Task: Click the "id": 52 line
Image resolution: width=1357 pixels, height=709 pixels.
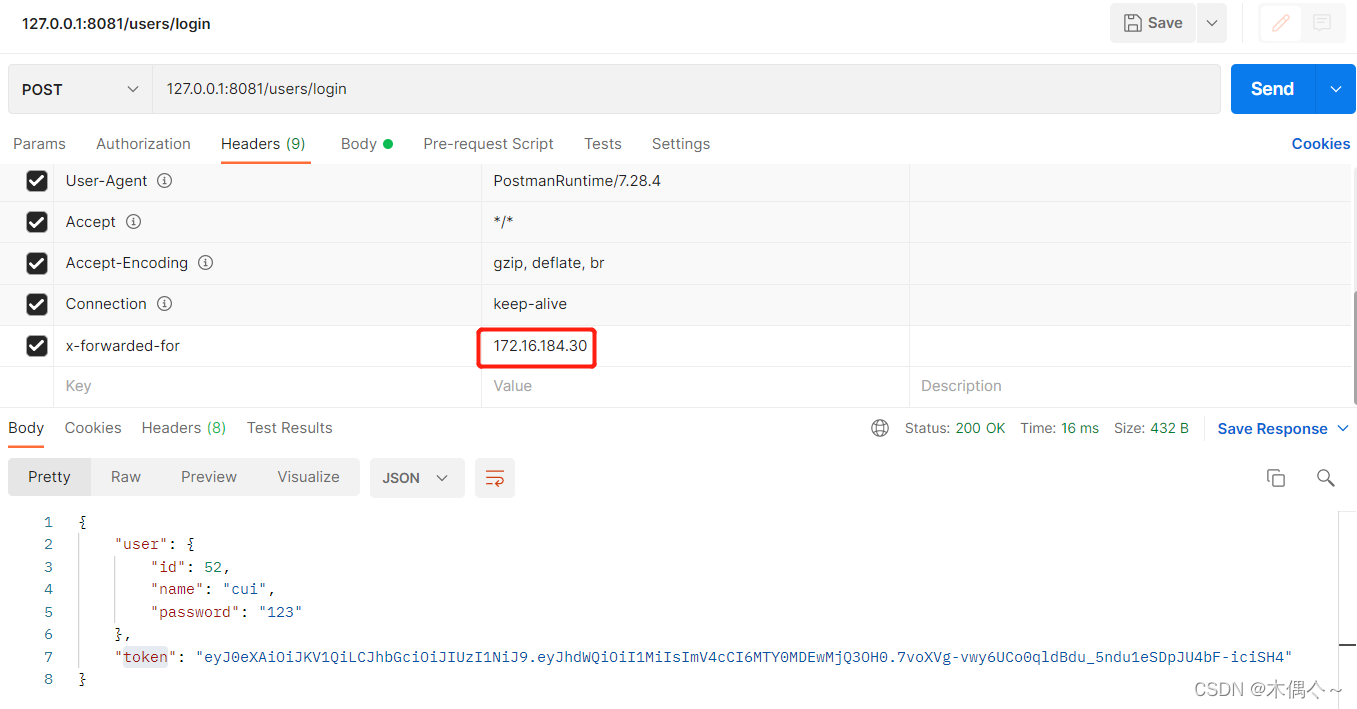Action: coord(190,567)
